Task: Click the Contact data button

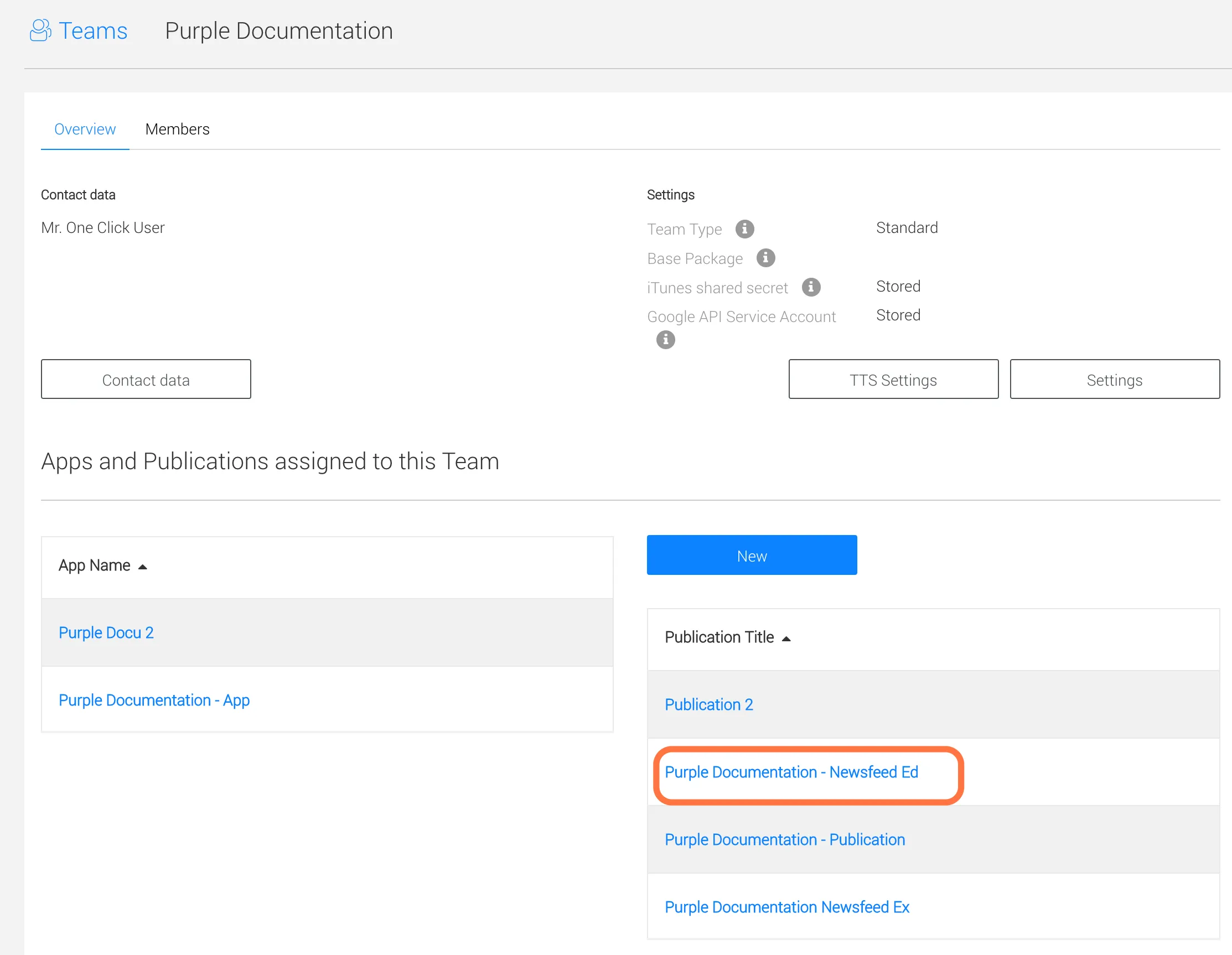Action: click(146, 380)
